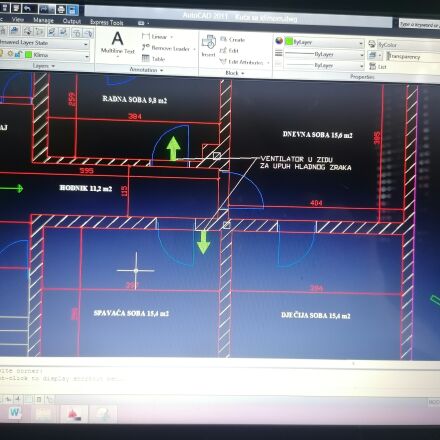Click the DNEVNA SOBA 15,6 m2 label
This screenshot has height=440, width=440.
click(x=317, y=135)
